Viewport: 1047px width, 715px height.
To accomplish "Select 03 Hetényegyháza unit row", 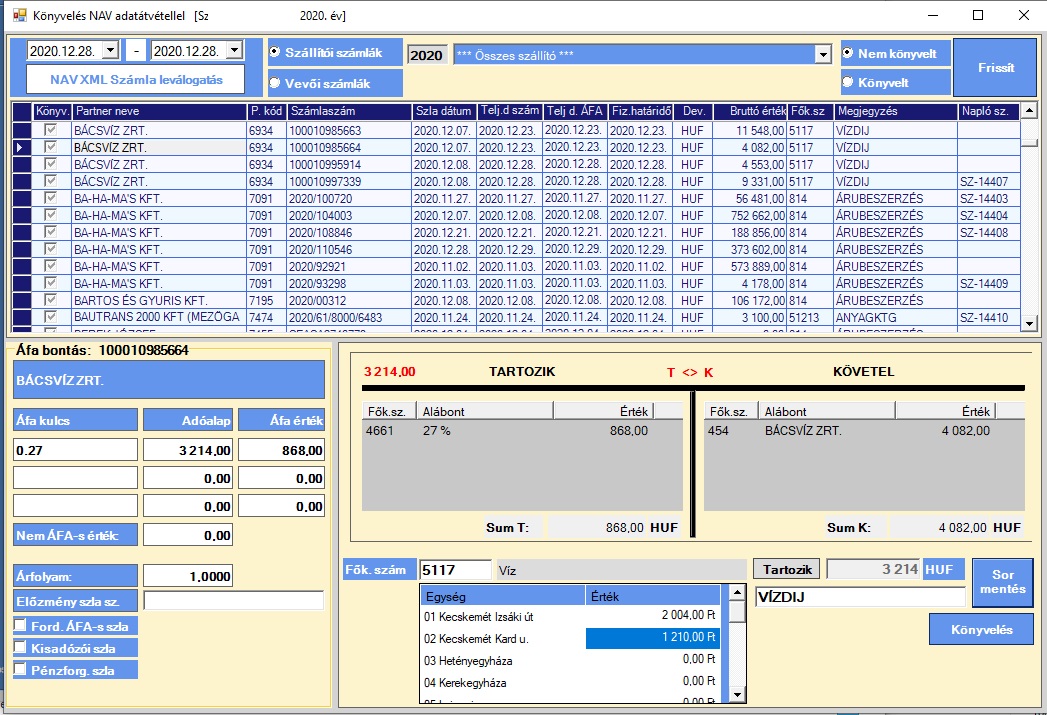I will click(570, 660).
